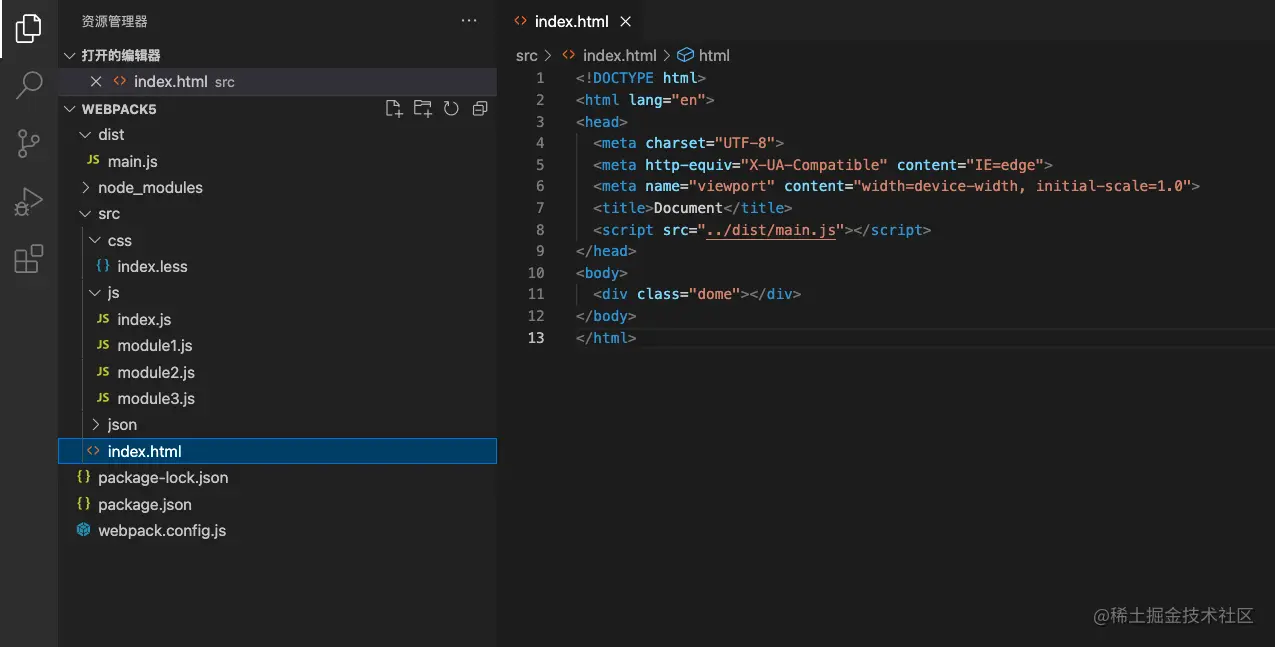1275x647 pixels.
Task: Open the Explorer view in activity bar
Action: click(29, 29)
